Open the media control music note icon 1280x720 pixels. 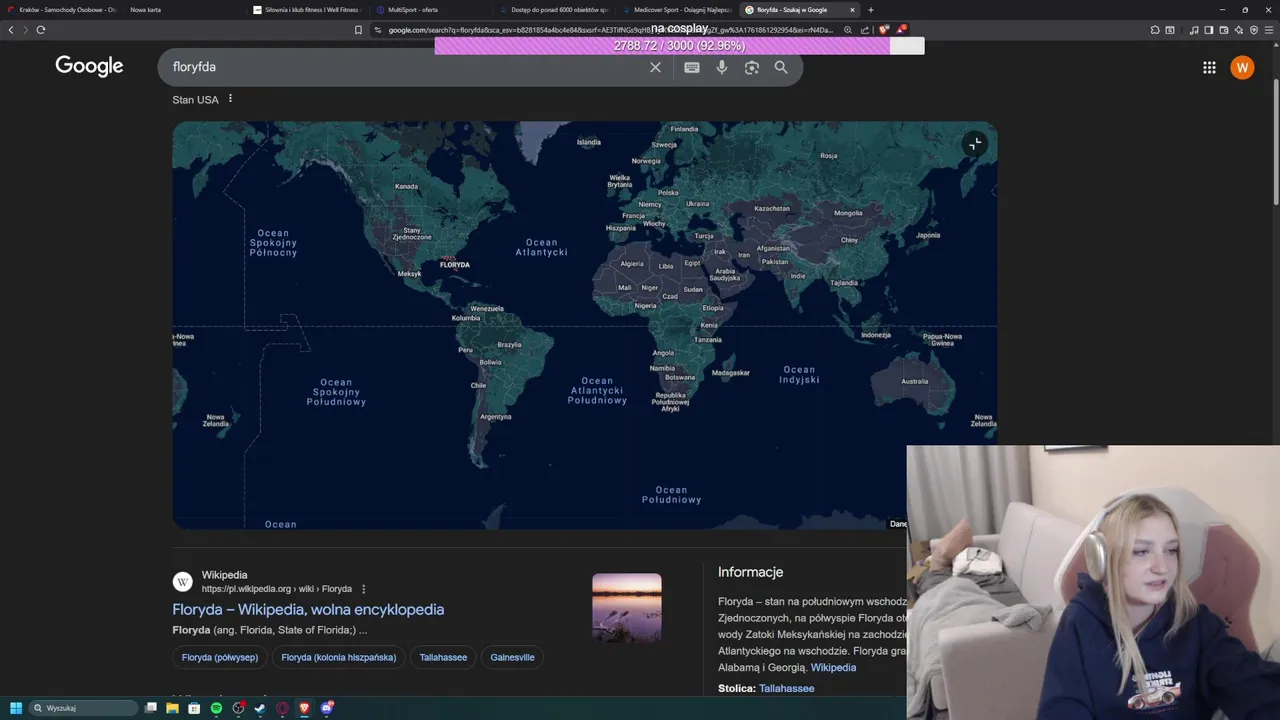coord(1194,30)
